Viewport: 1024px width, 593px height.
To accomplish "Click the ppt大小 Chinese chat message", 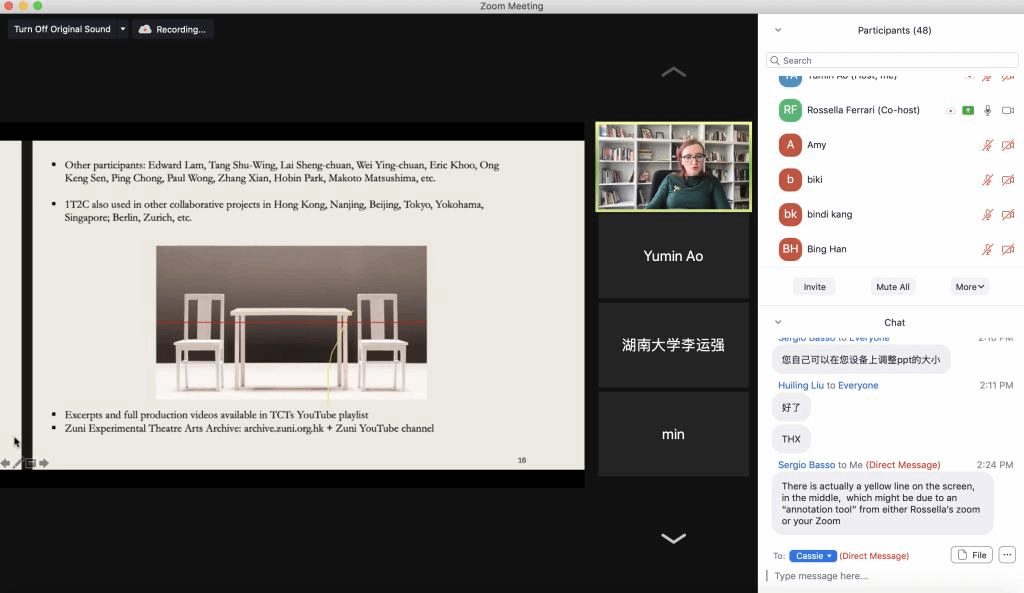I will 861,359.
